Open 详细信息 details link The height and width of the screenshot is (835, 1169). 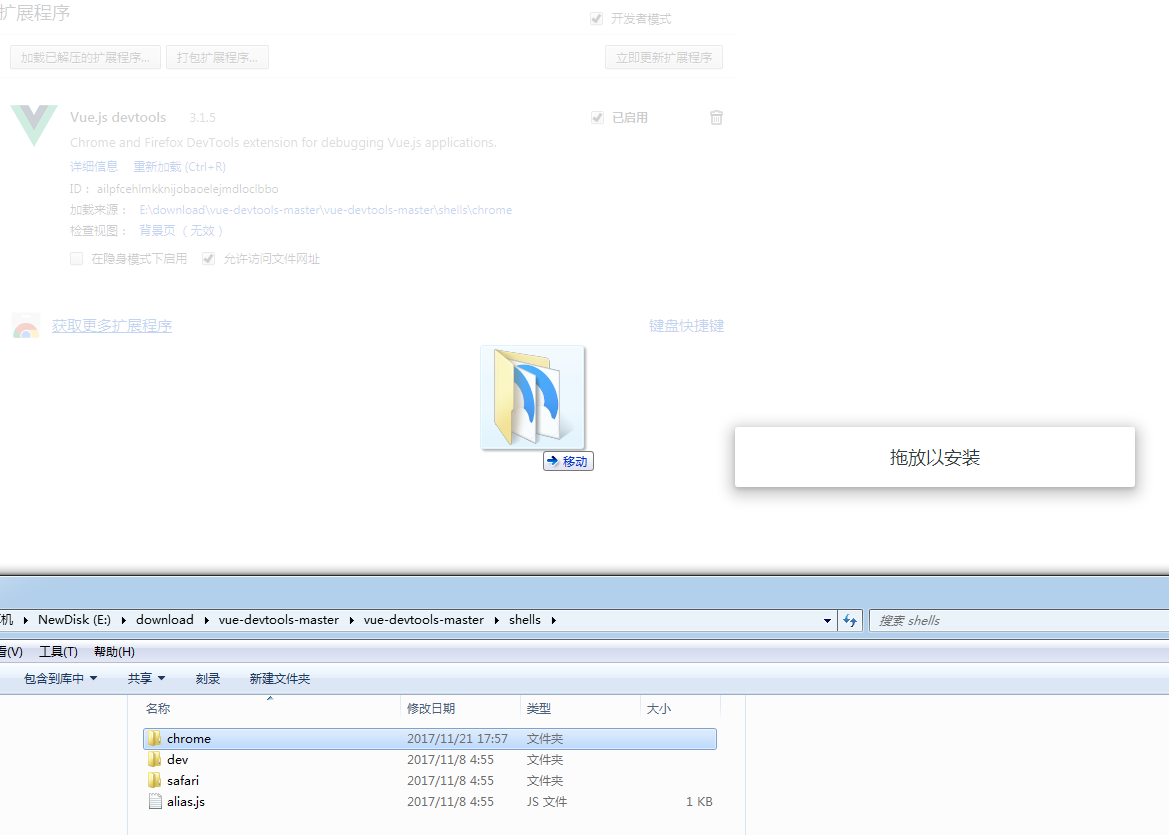(94, 166)
